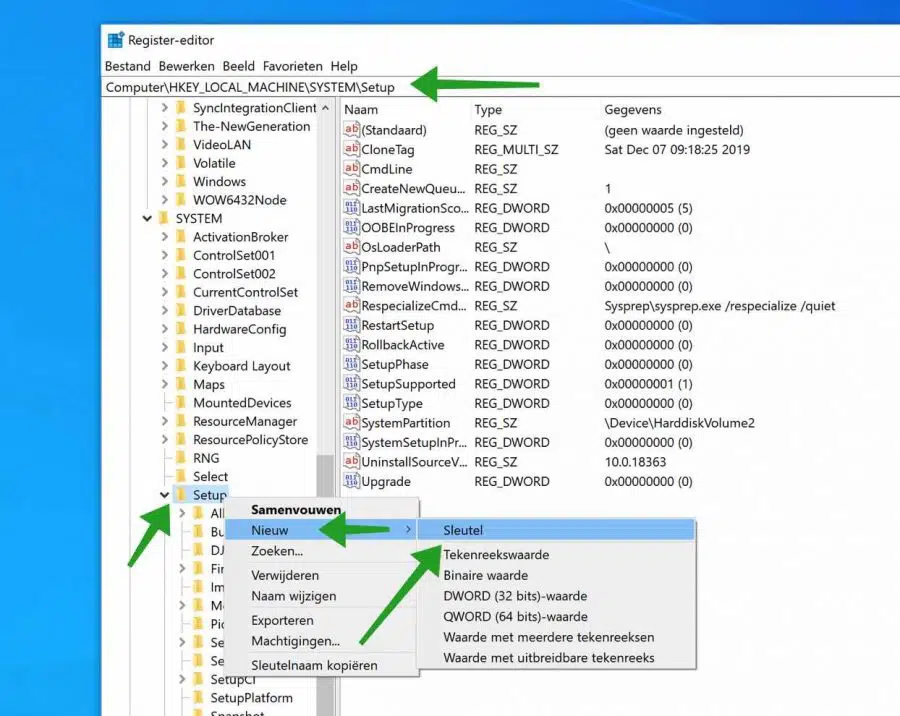Click the registry path address bar
Image resolution: width=900 pixels, height=716 pixels.
click(499, 87)
